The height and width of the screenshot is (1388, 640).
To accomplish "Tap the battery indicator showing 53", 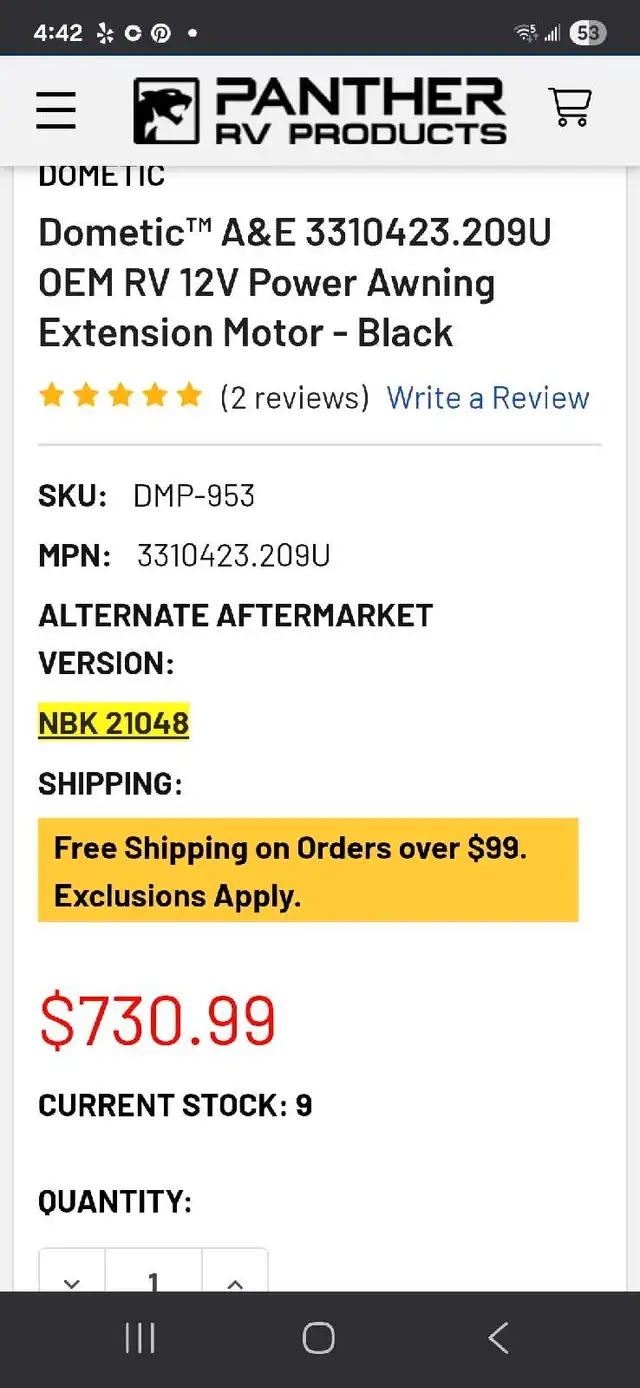I will (588, 33).
